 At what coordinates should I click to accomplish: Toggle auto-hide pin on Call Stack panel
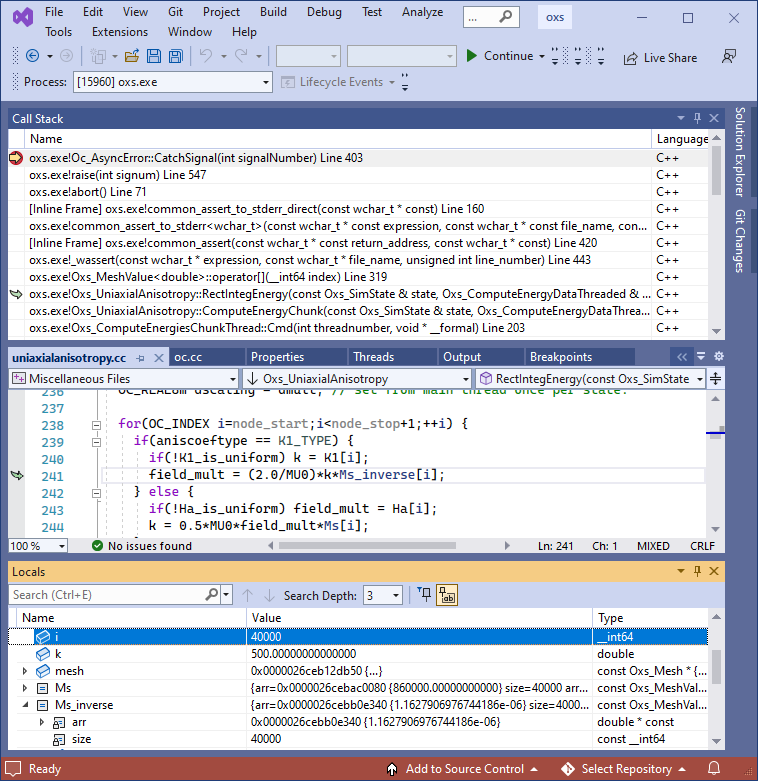697,118
